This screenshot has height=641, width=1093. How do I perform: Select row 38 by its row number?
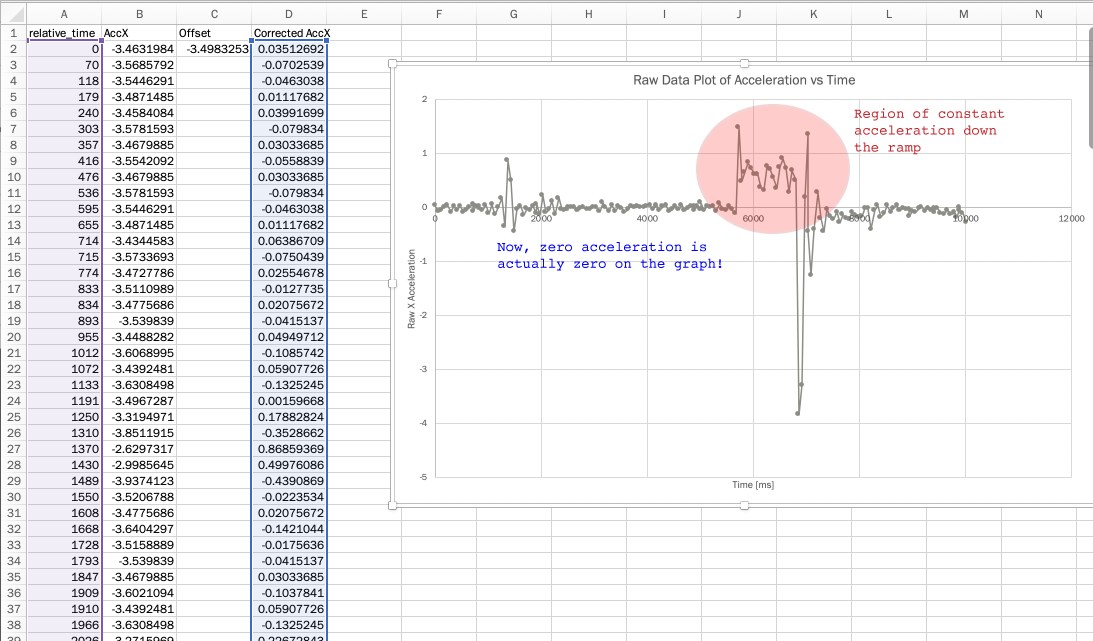pos(13,625)
